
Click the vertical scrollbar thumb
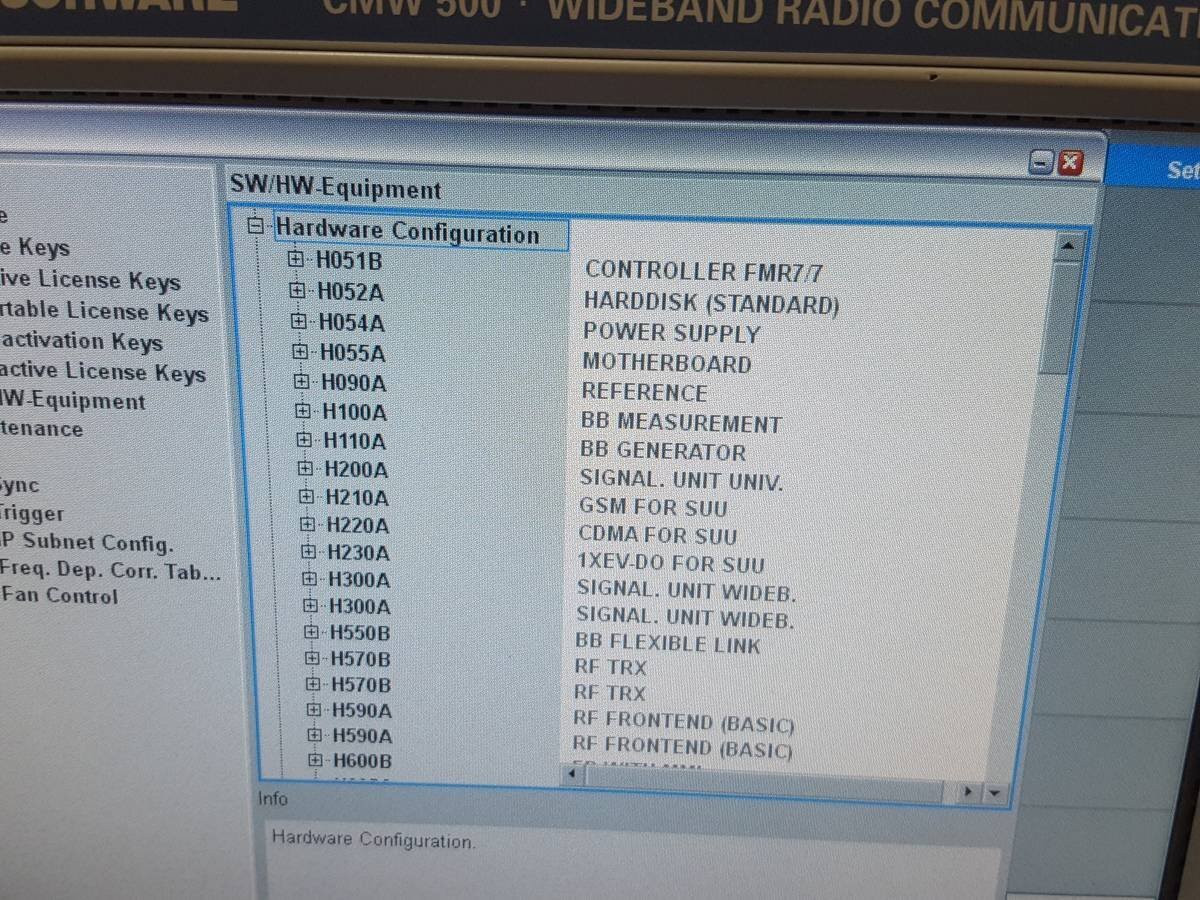(x=1059, y=317)
